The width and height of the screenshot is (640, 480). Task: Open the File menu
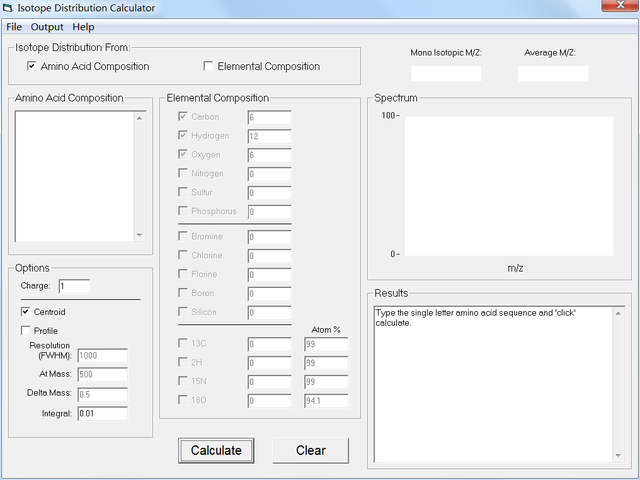click(x=14, y=27)
